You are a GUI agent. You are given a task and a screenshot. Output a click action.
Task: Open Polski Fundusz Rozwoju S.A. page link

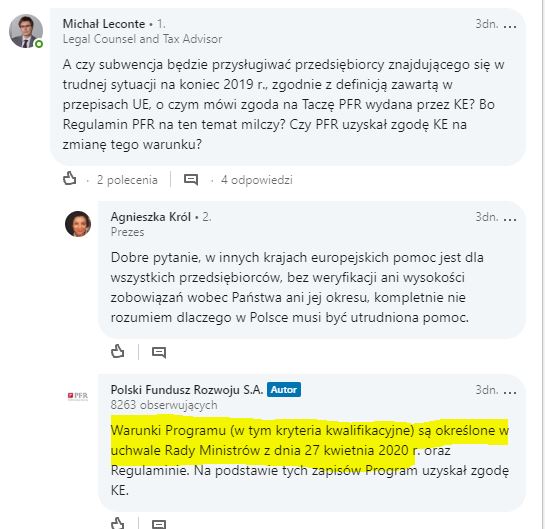click(x=187, y=390)
